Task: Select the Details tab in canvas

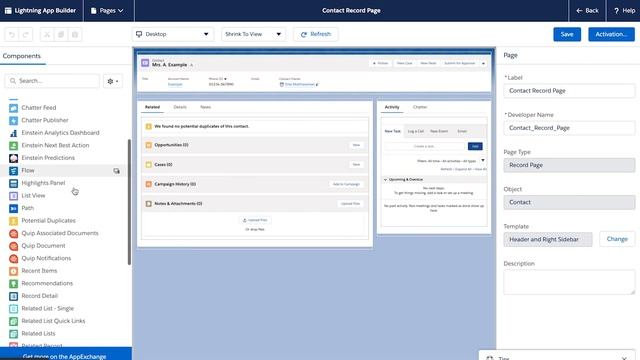Action: 180,107
